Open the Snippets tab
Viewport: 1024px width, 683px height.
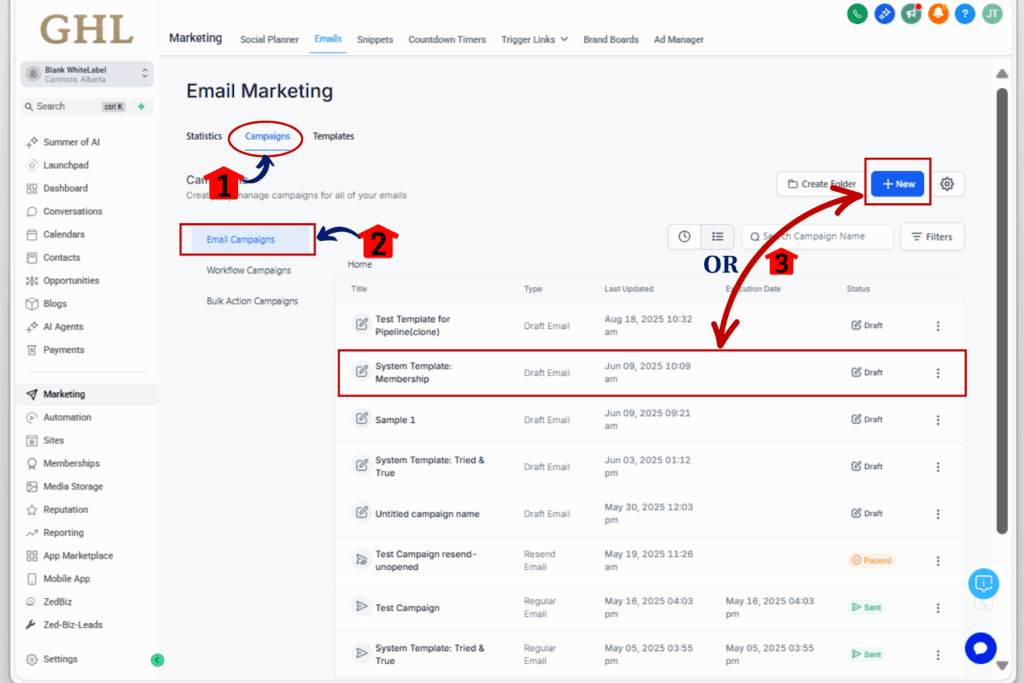pos(375,40)
